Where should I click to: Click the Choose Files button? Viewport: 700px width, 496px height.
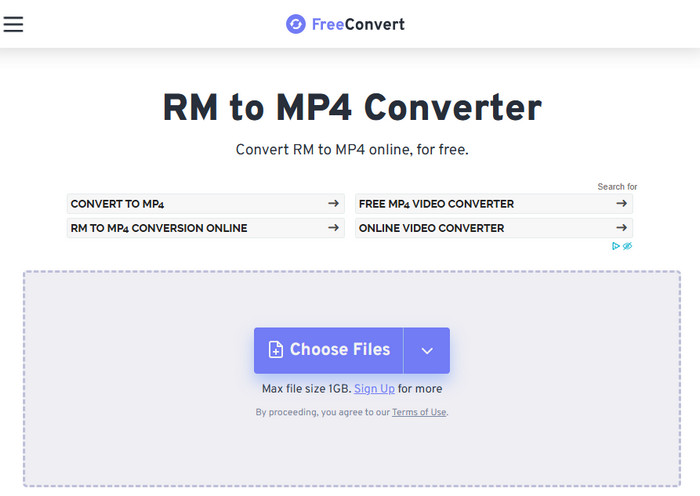329,350
